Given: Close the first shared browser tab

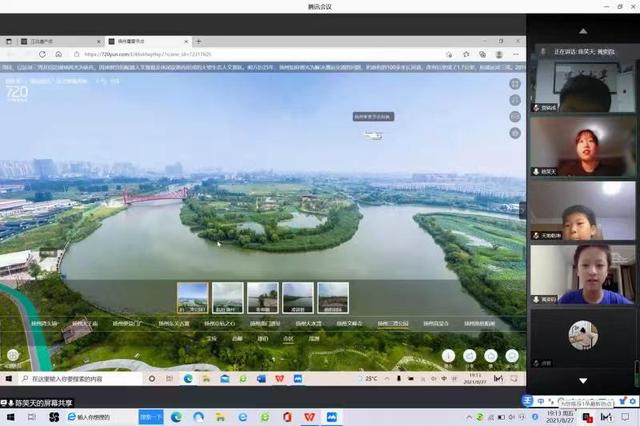Looking at the screenshot, I should [99, 42].
